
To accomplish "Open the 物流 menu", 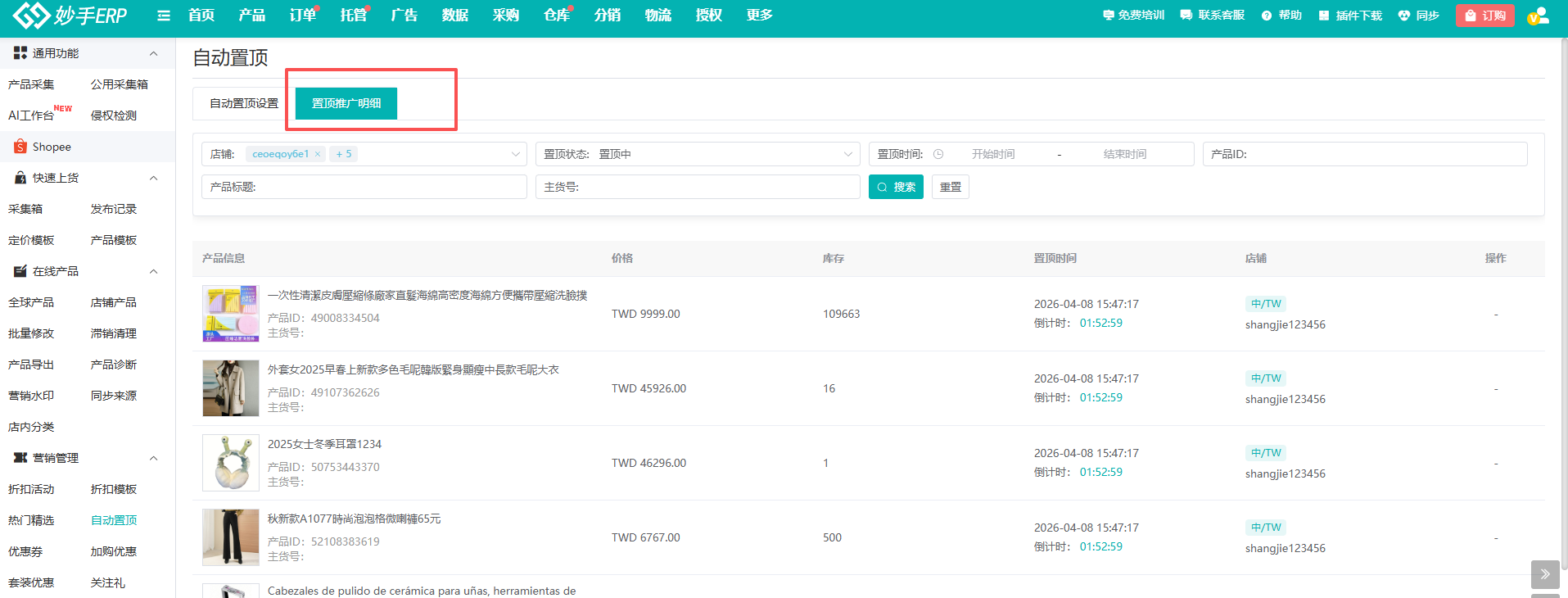I will coord(658,15).
